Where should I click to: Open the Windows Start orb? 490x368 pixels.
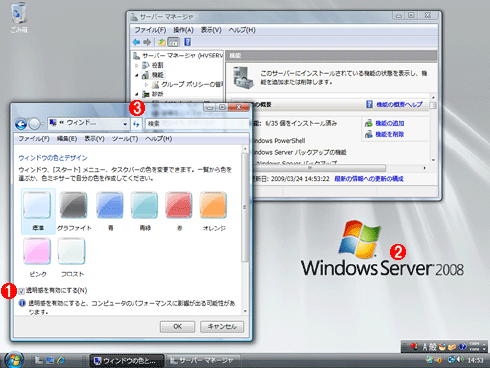(x=13, y=360)
